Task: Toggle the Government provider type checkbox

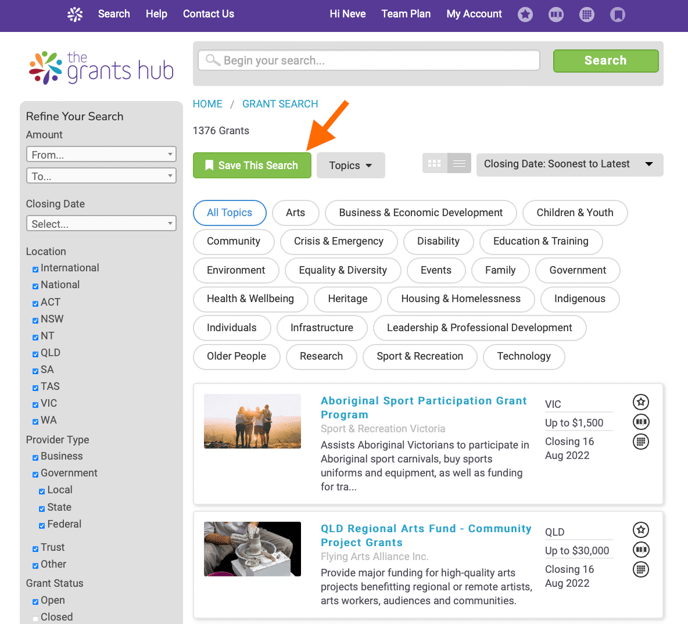Action: click(x=36, y=474)
